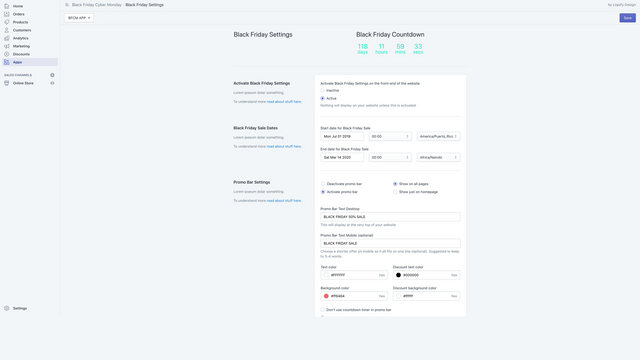Image resolution: width=640 pixels, height=360 pixels.
Task: Select the Inactive radio option
Action: click(x=322, y=91)
